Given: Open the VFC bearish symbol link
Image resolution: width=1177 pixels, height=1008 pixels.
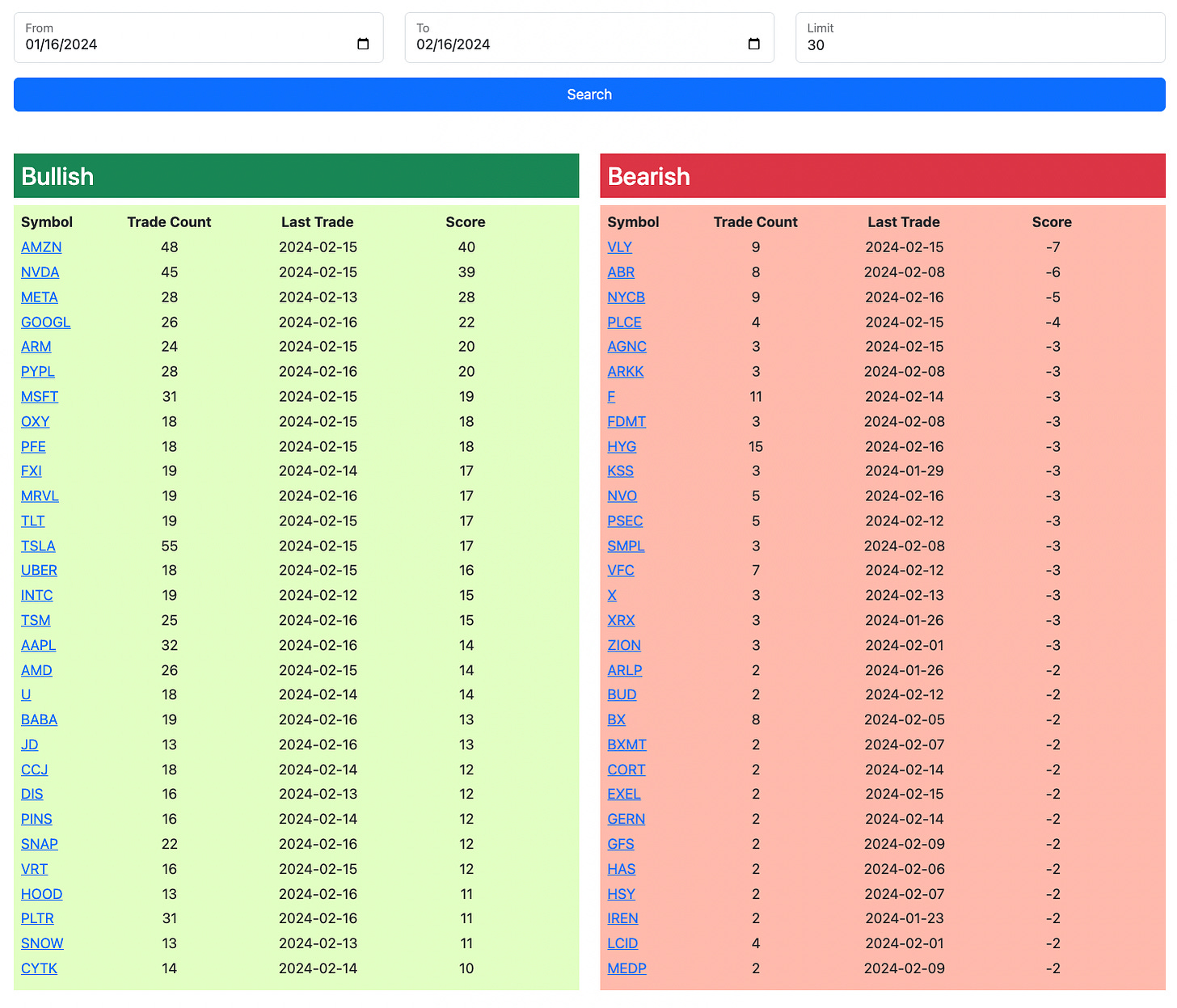Looking at the screenshot, I should pyautogui.click(x=621, y=571).
